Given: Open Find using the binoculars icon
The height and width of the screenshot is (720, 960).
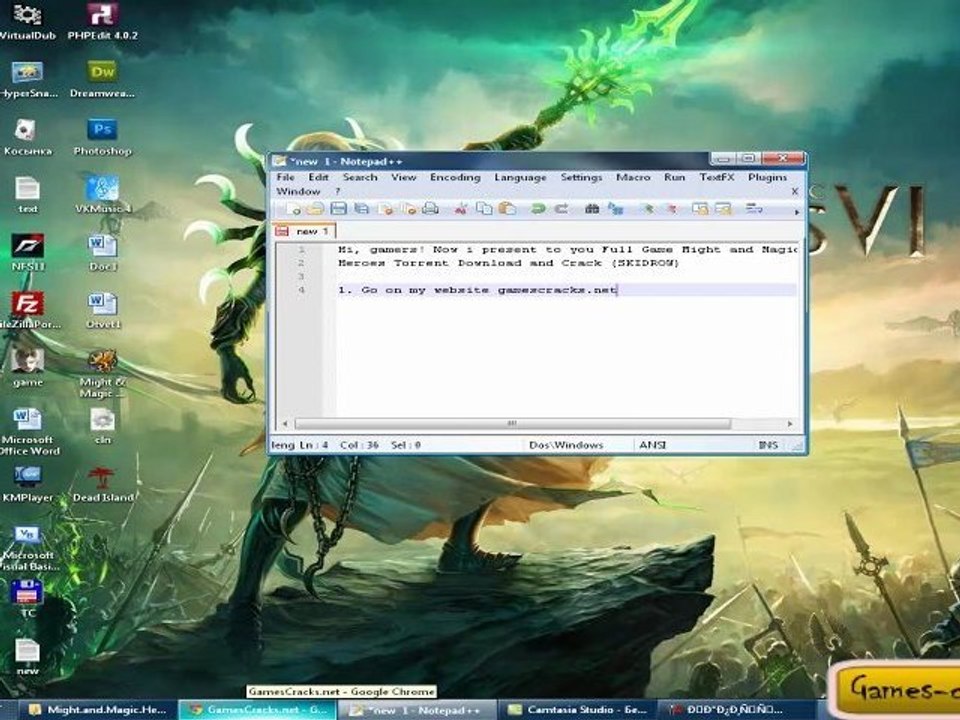Looking at the screenshot, I should (x=591, y=209).
